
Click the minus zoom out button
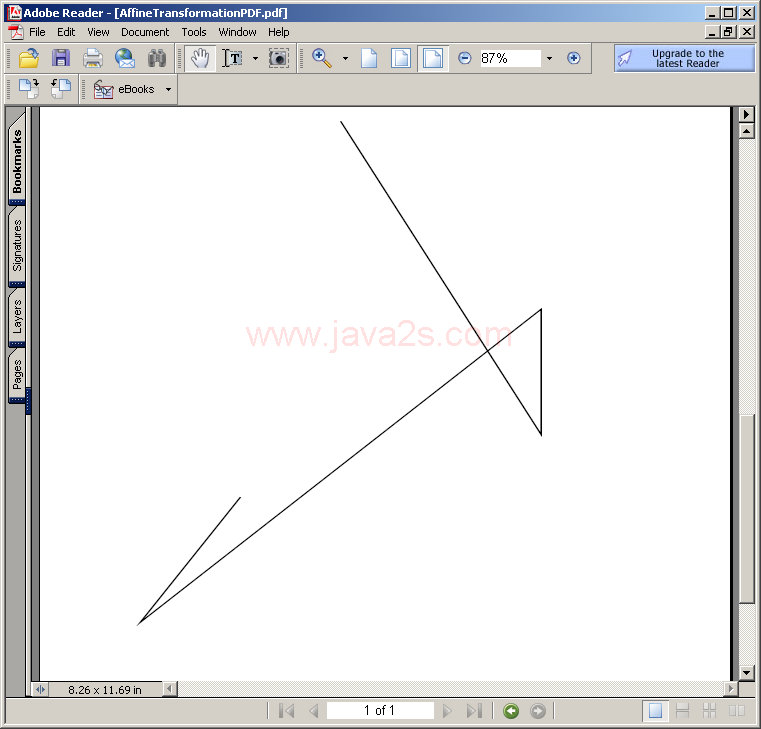[x=464, y=58]
